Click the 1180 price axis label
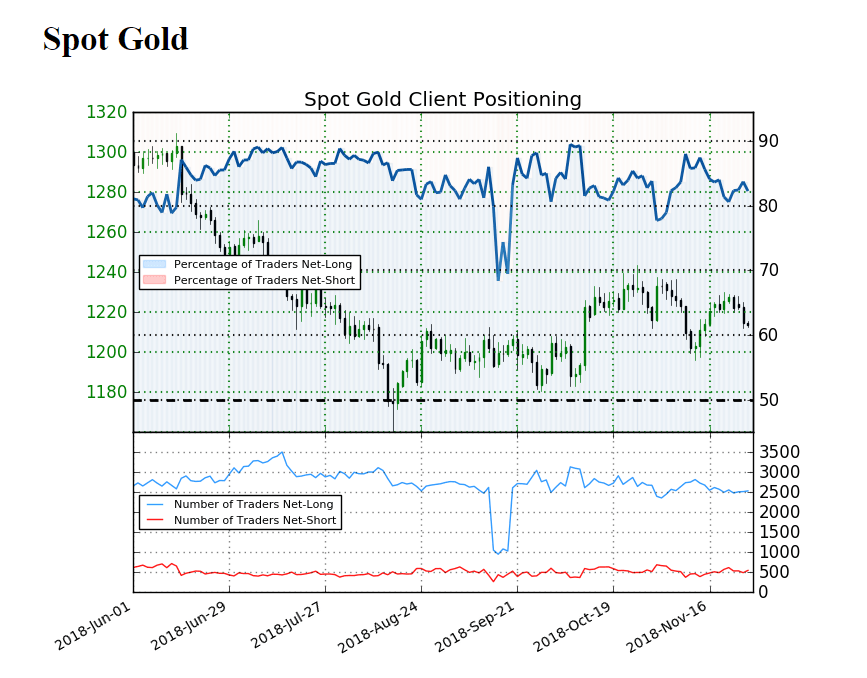Screen dimensions: 867x678 107,392
